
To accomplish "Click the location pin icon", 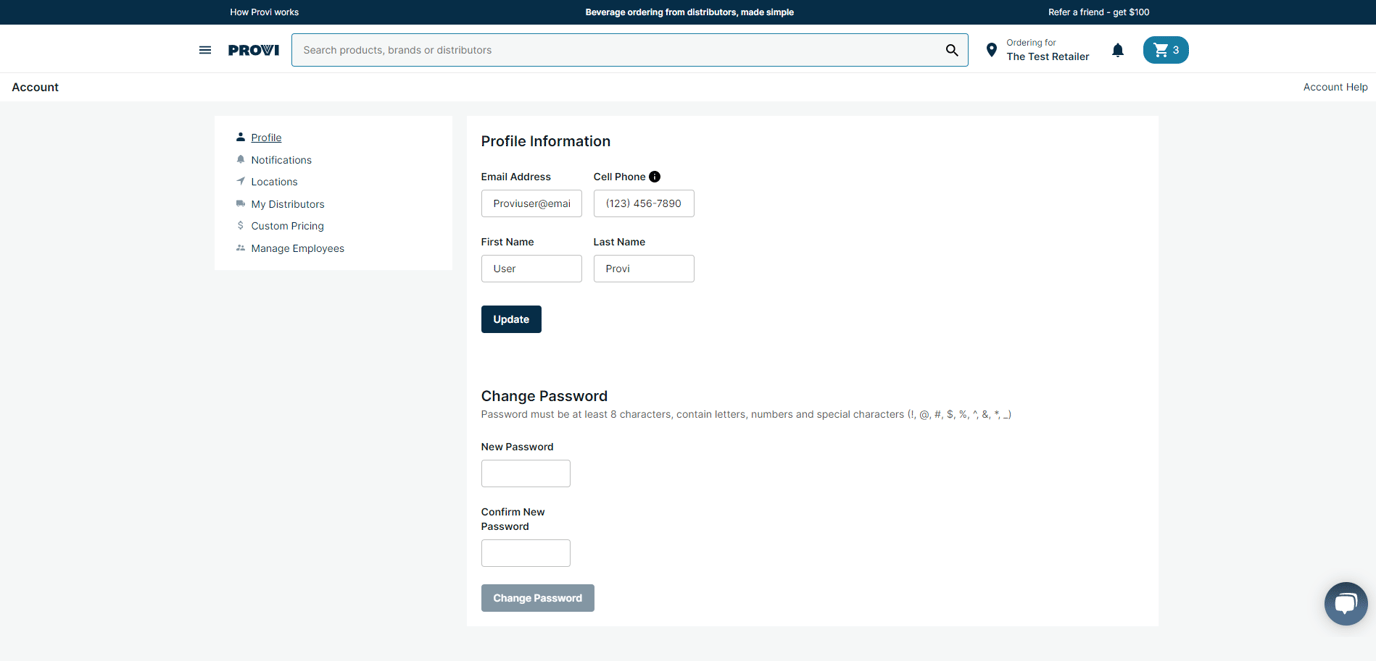I will (x=991, y=50).
